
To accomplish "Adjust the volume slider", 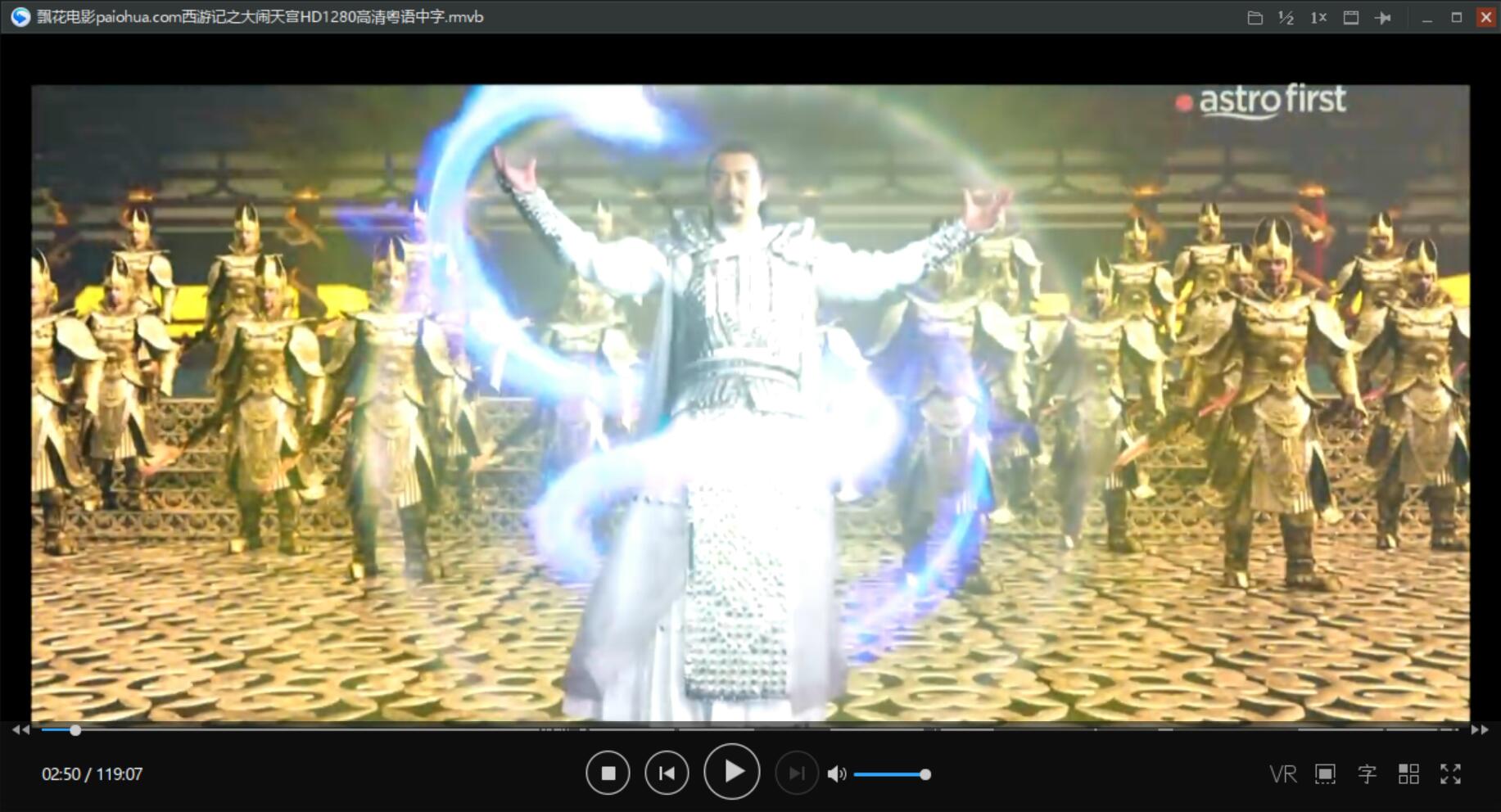I will 892,774.
